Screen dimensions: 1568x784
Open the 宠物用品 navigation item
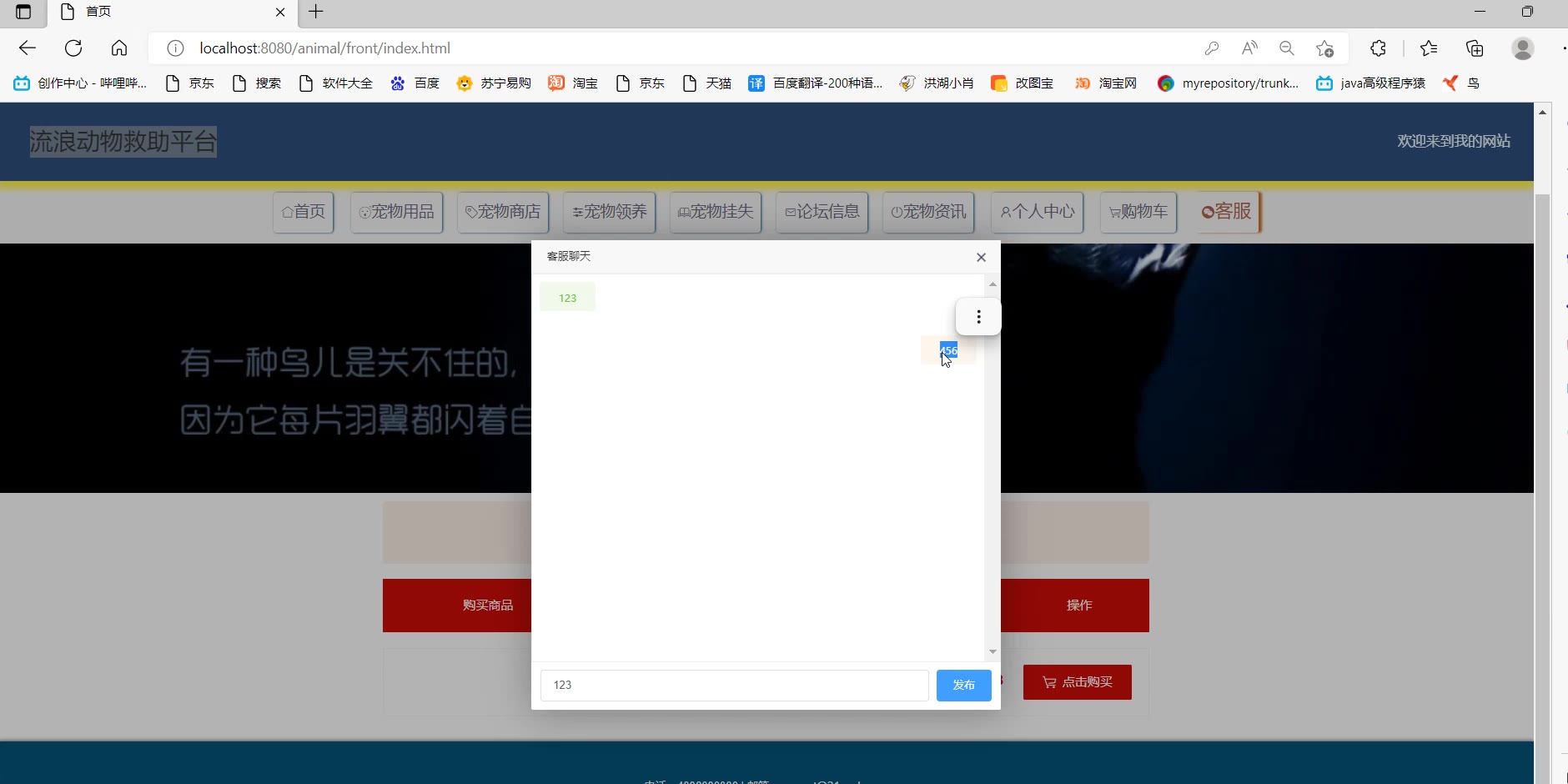click(x=397, y=212)
